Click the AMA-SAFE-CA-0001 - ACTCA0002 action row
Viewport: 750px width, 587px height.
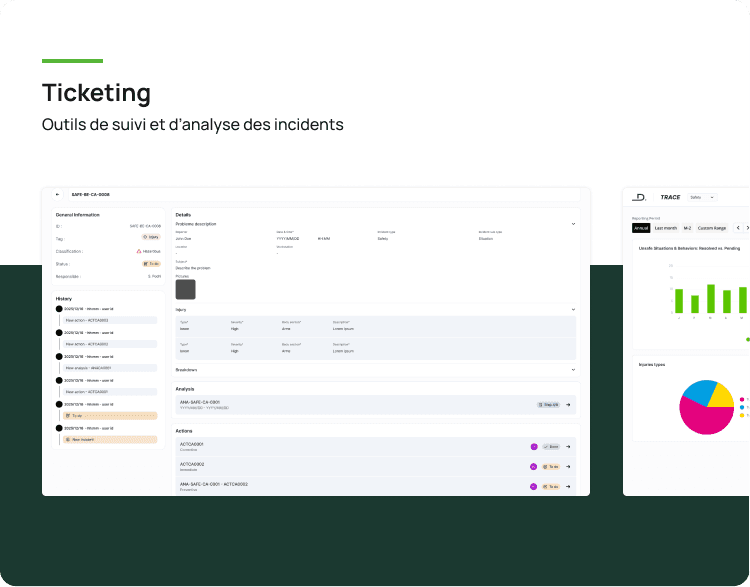[375, 487]
